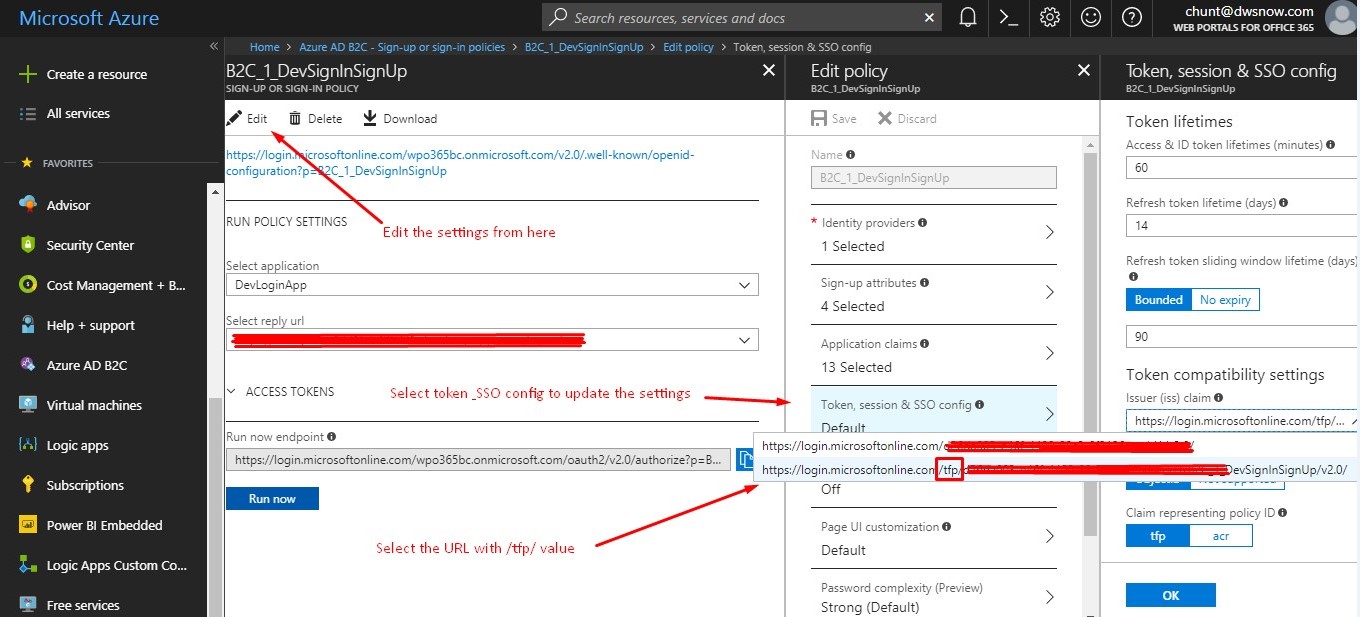
Task: Click the Run now button
Action: point(272,498)
